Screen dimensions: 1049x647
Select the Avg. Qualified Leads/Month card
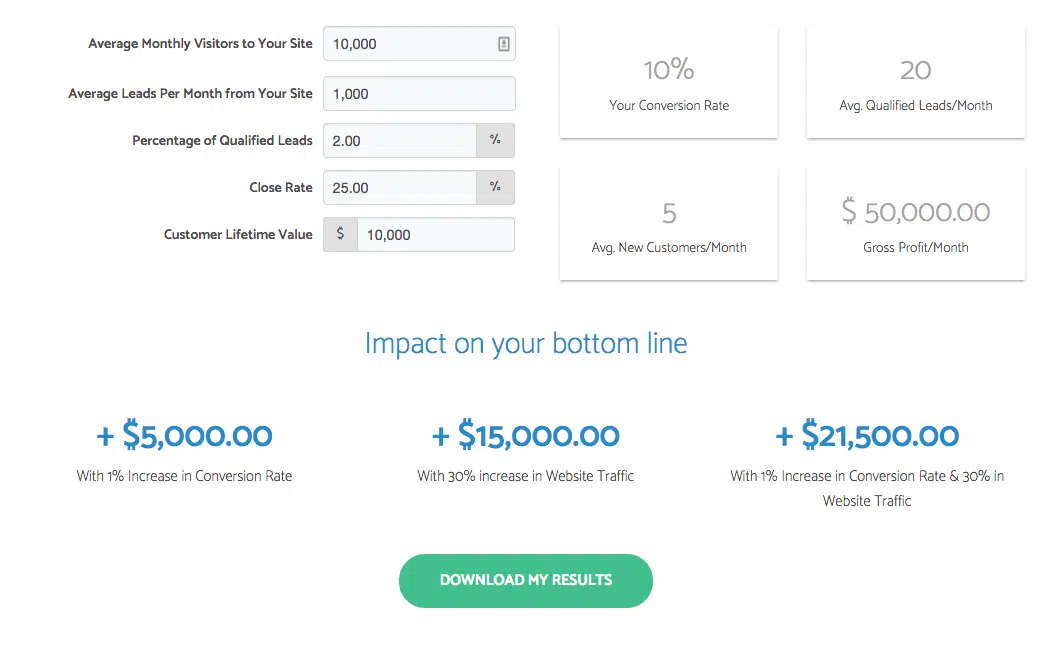click(915, 82)
